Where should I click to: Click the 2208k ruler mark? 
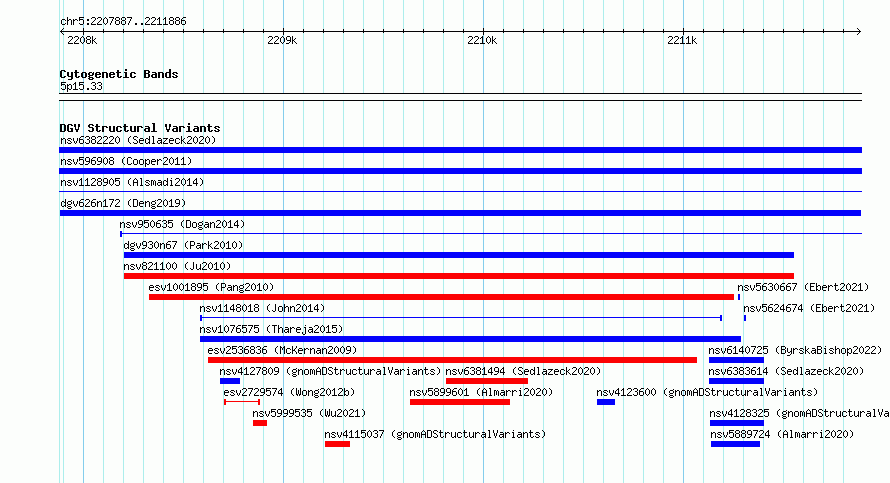click(82, 40)
